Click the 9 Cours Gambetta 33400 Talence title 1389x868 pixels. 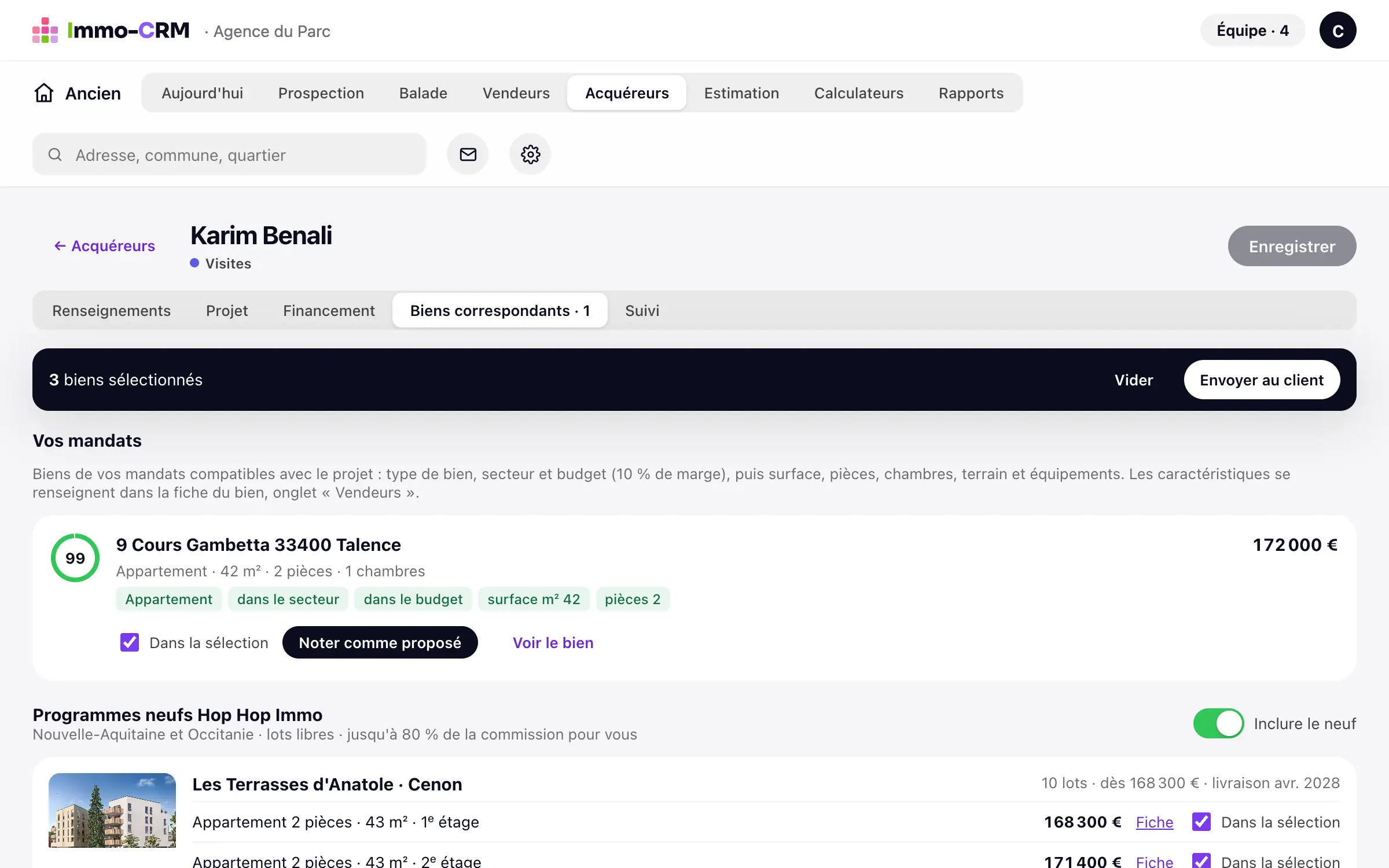tap(258, 545)
